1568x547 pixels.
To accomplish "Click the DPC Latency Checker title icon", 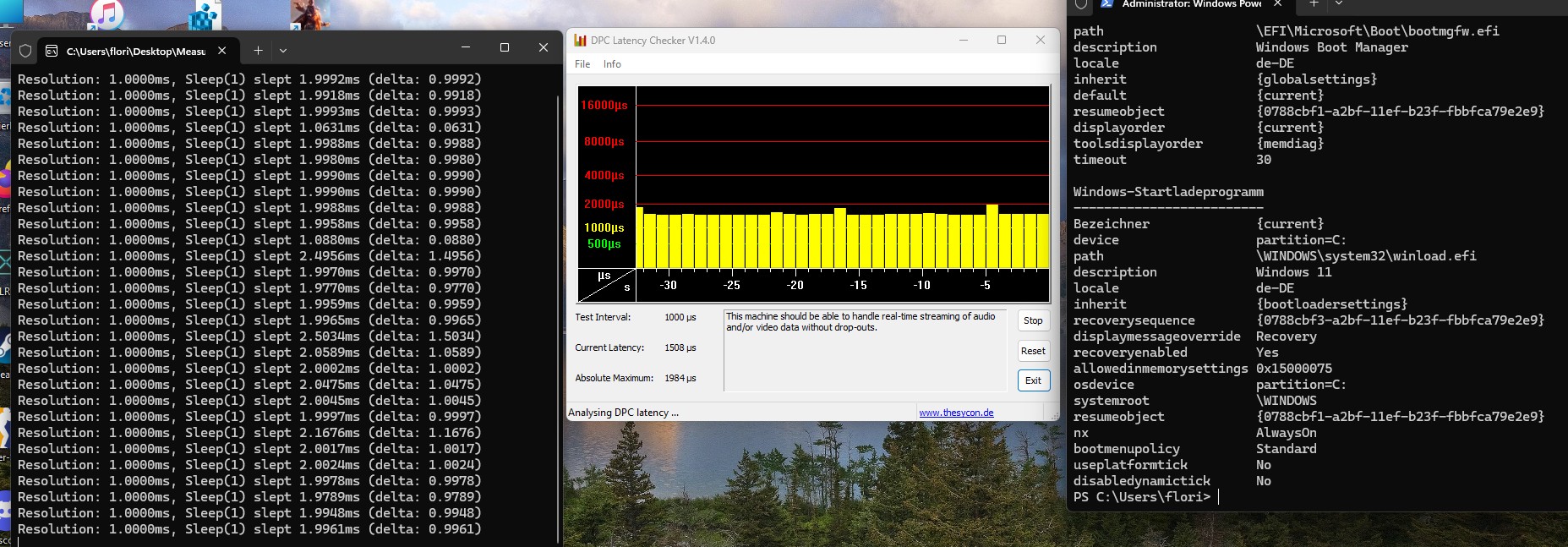I will tap(580, 41).
